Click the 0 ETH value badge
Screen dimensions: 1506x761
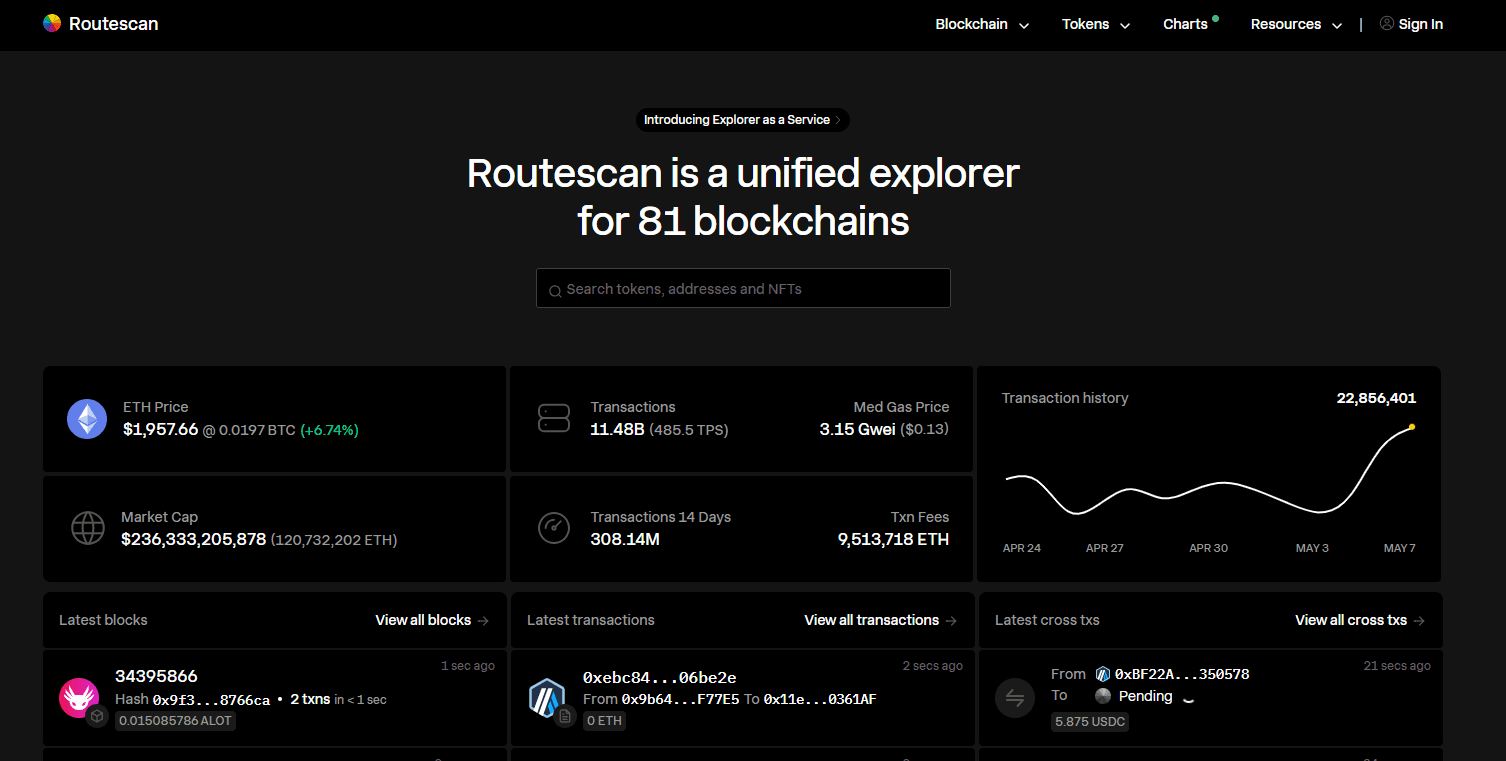click(x=604, y=720)
